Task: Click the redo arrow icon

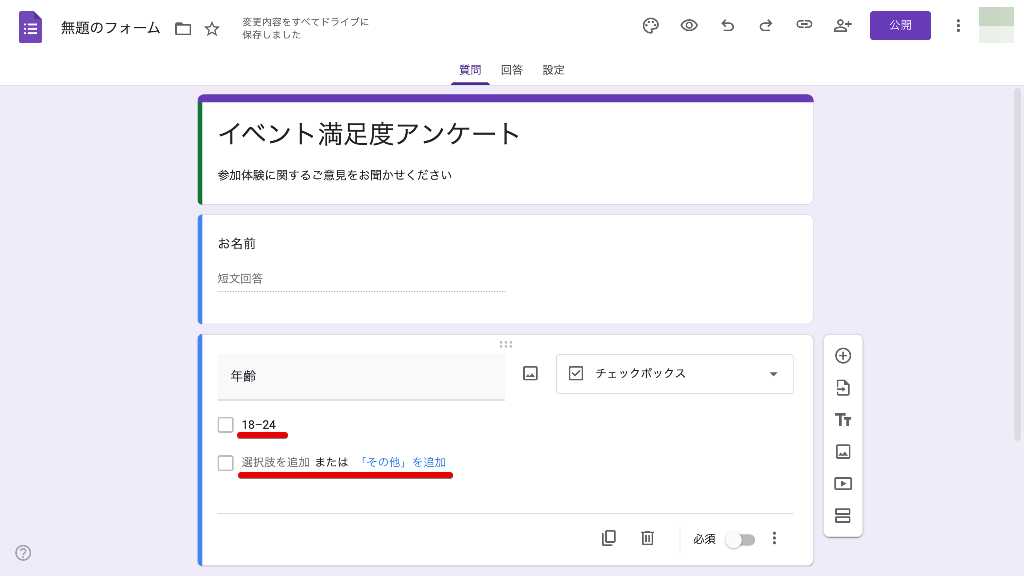Action: pyautogui.click(x=766, y=26)
